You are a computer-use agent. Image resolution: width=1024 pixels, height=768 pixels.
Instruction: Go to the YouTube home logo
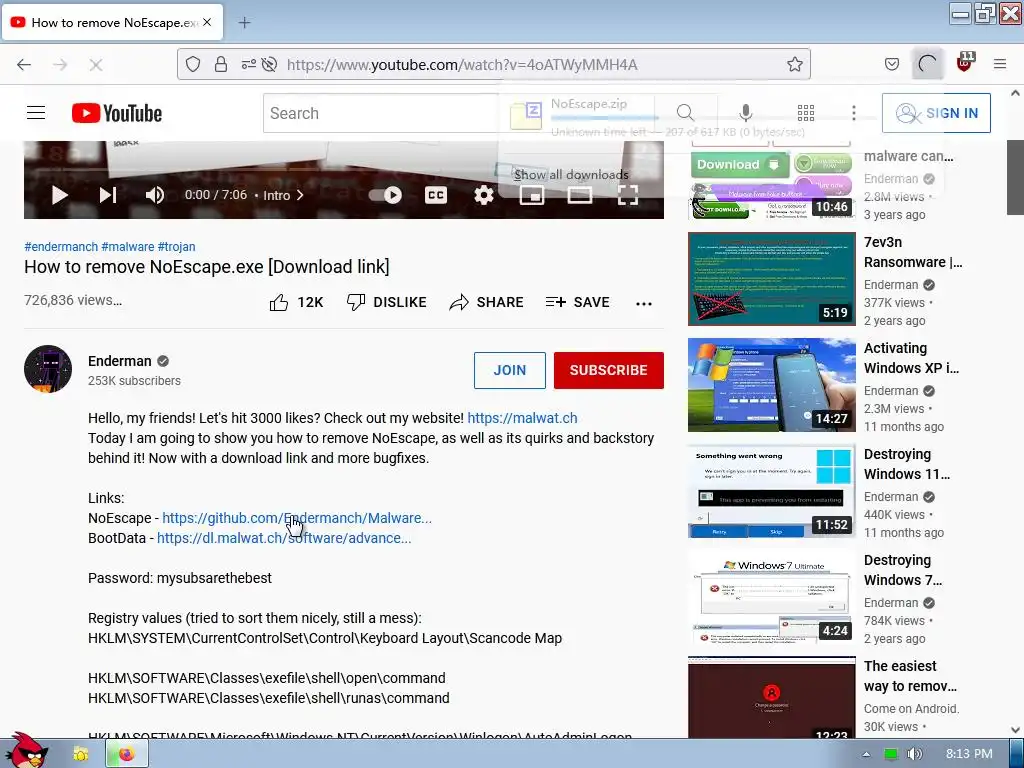click(x=117, y=113)
